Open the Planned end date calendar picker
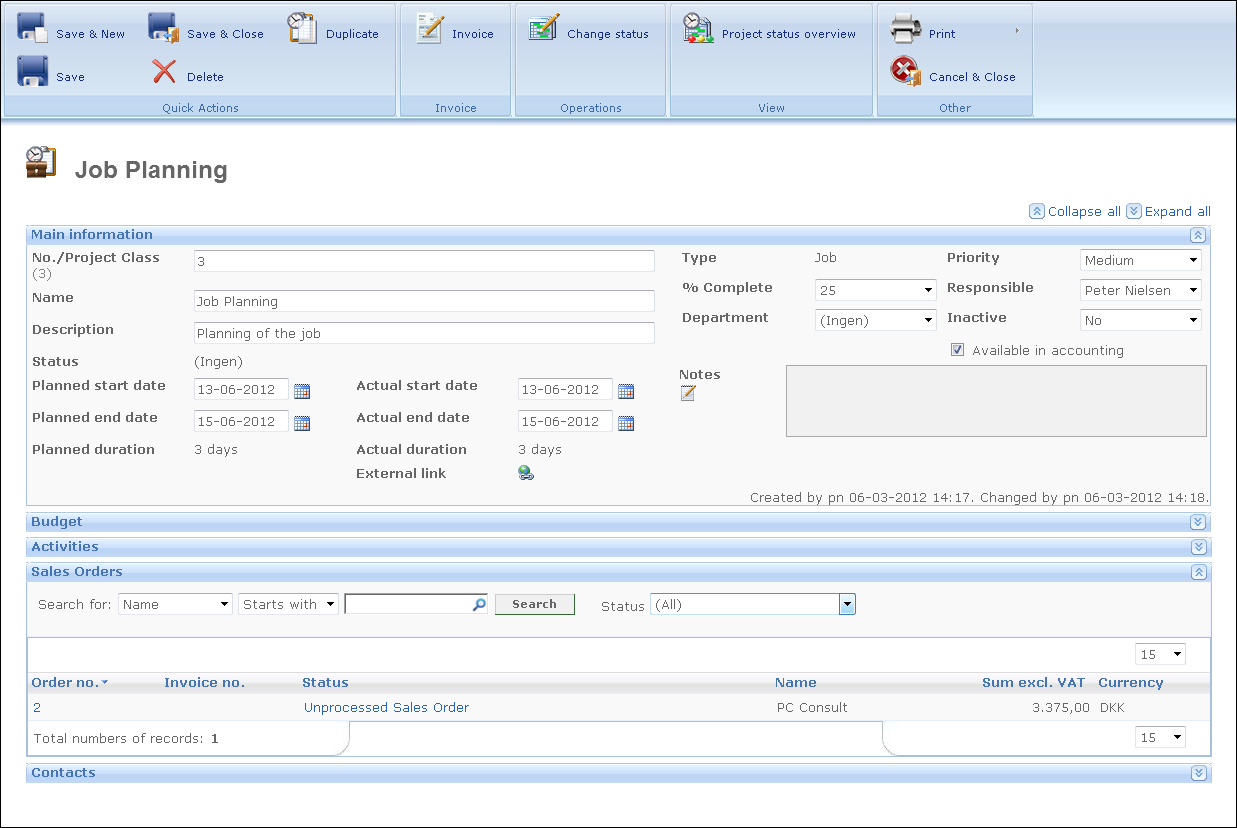The height and width of the screenshot is (828, 1237). point(302,423)
